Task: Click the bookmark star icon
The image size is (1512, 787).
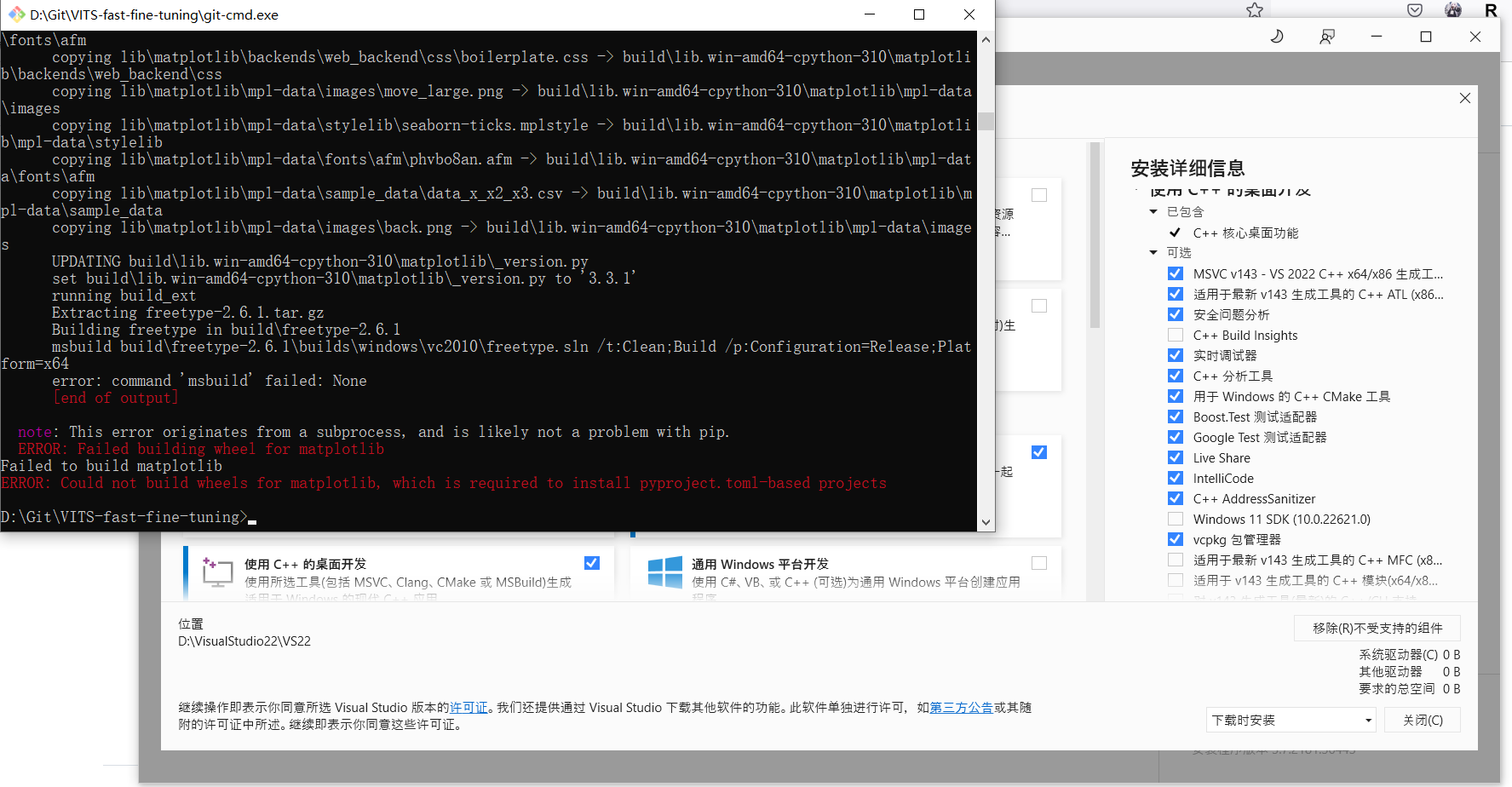Action: [x=1254, y=9]
